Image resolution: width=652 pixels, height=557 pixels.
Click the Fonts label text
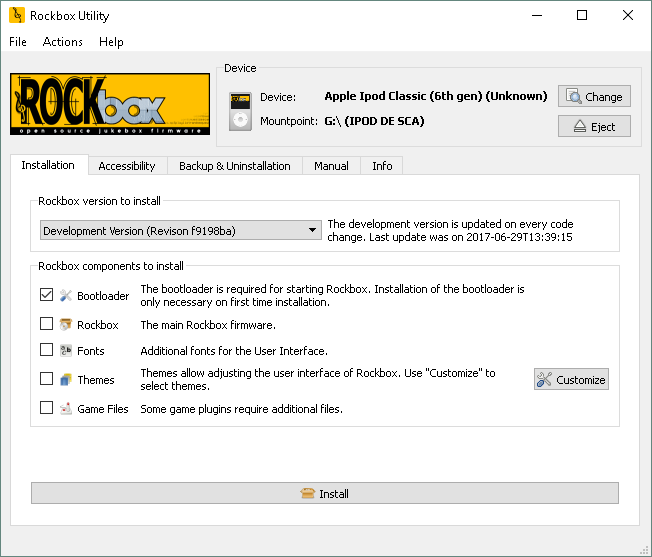[91, 351]
